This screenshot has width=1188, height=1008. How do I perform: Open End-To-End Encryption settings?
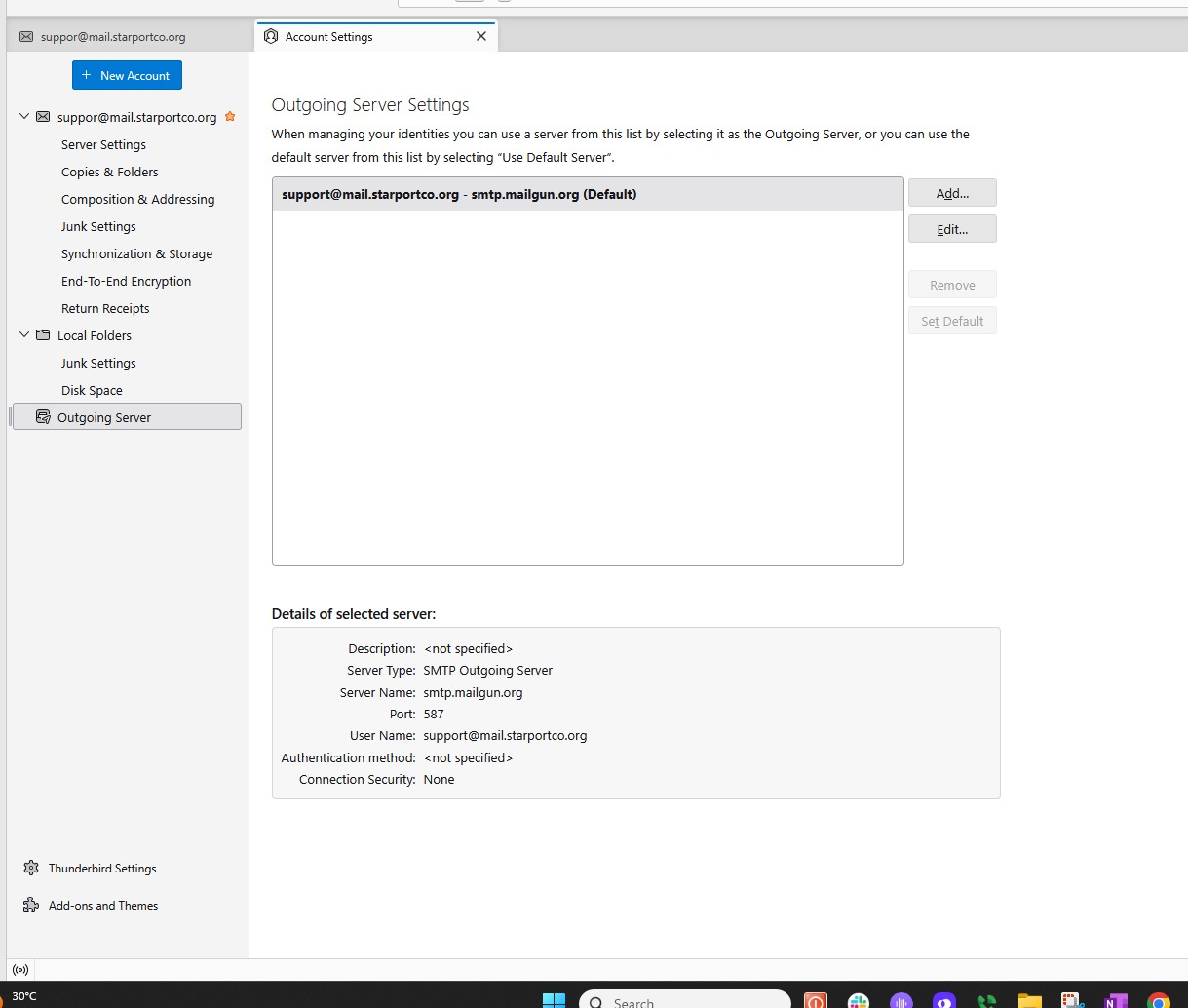[x=126, y=281]
